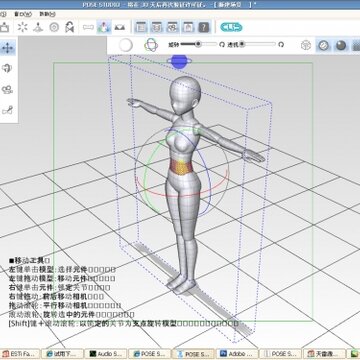360x360 pixels.
Task: Click the blue light source sphere above head
Action: tap(180, 62)
